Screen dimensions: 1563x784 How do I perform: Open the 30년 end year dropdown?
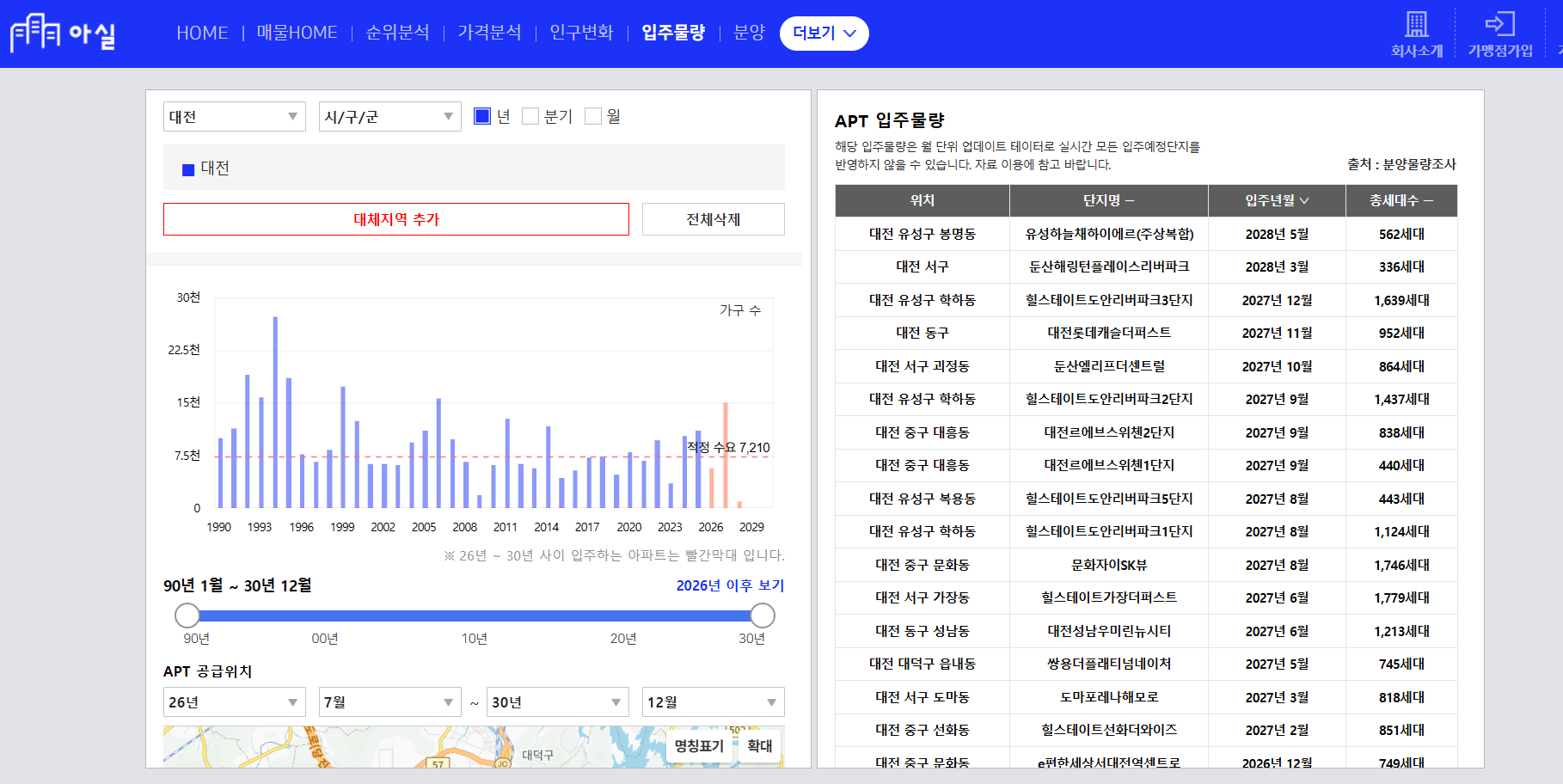click(558, 702)
